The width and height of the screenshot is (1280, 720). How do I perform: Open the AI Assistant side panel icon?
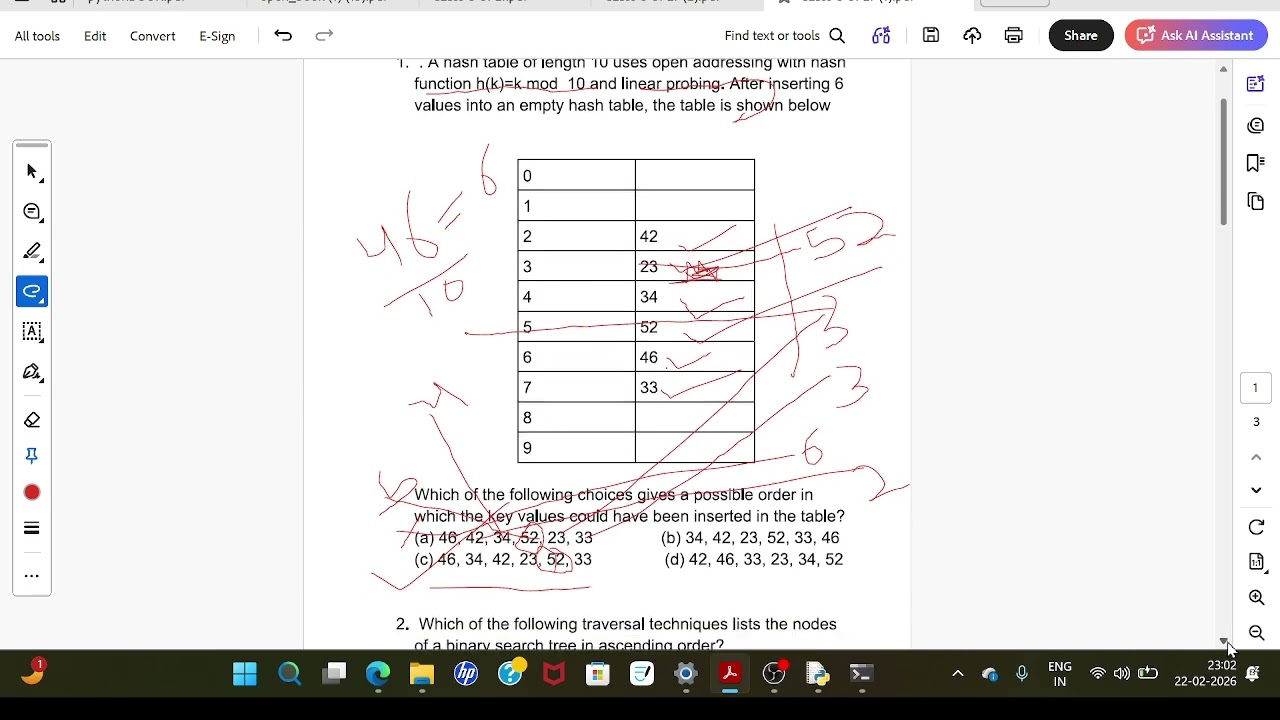pyautogui.click(x=1256, y=85)
